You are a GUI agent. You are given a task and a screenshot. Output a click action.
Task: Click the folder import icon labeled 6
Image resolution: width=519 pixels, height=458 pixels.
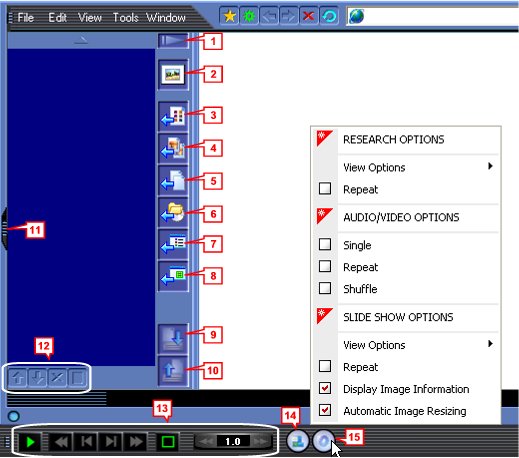click(173, 213)
